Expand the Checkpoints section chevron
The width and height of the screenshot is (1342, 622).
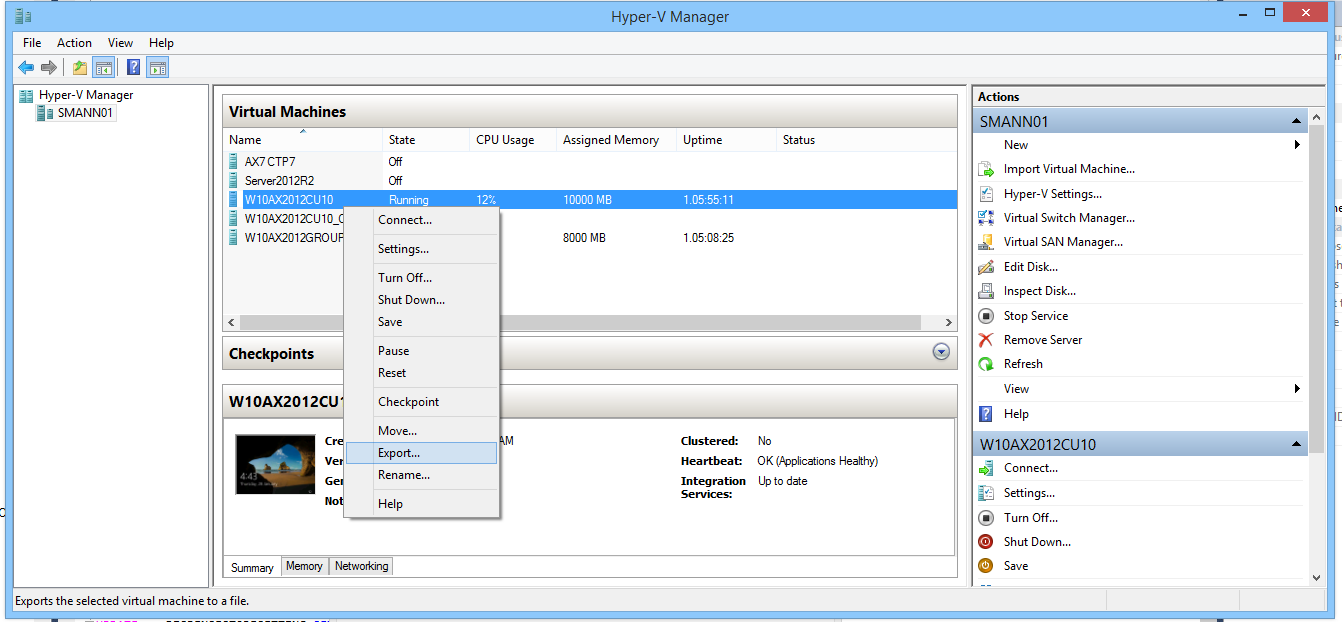point(940,352)
